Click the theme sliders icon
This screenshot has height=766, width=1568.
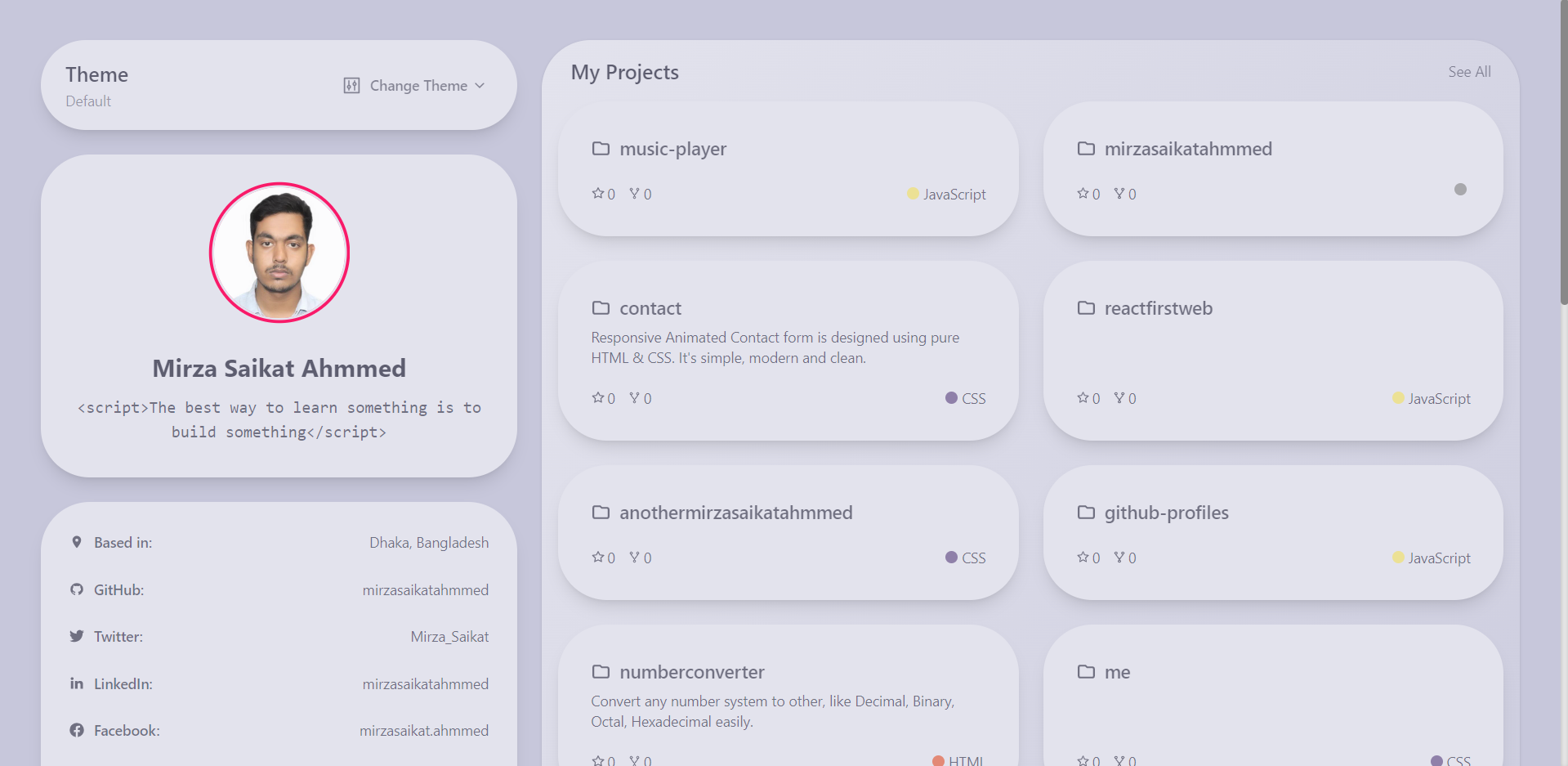coord(351,85)
